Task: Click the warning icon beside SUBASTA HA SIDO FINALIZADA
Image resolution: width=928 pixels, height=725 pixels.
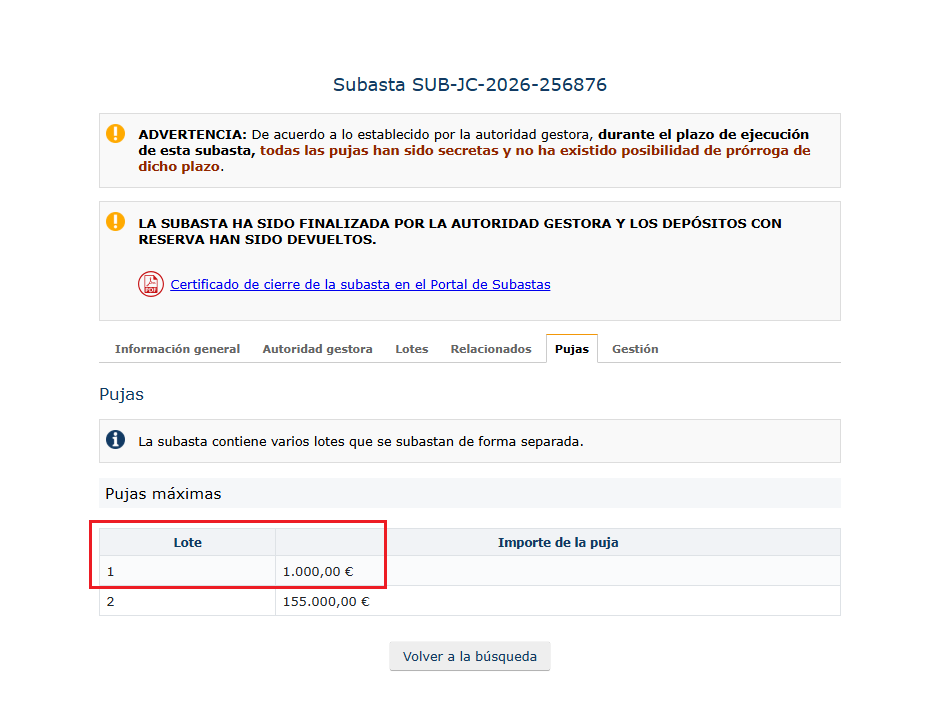Action: tap(115, 221)
